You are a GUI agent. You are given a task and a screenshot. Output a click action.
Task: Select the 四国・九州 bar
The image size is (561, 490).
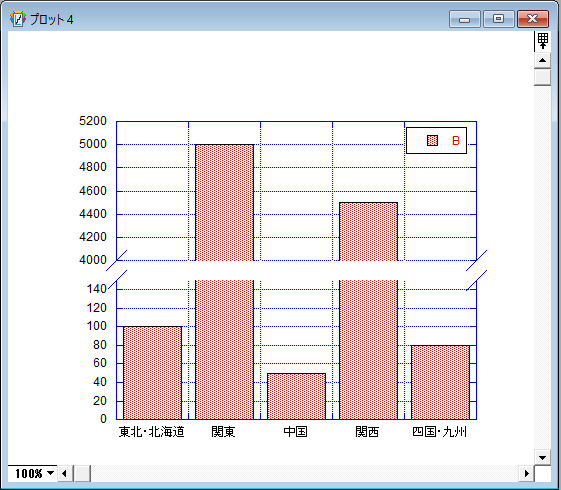coord(440,382)
